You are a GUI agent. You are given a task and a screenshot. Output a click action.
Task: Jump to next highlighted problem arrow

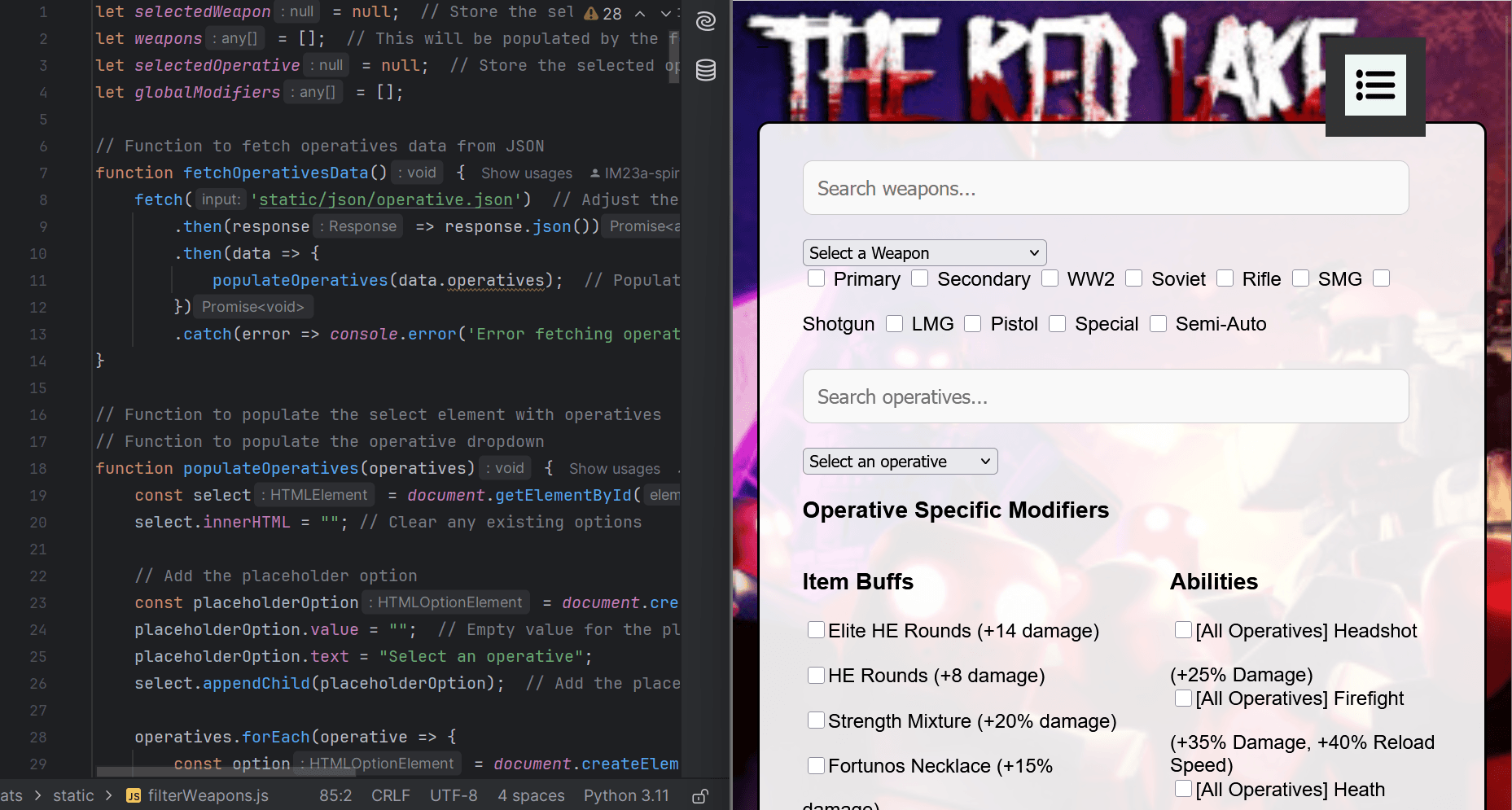pos(665,14)
